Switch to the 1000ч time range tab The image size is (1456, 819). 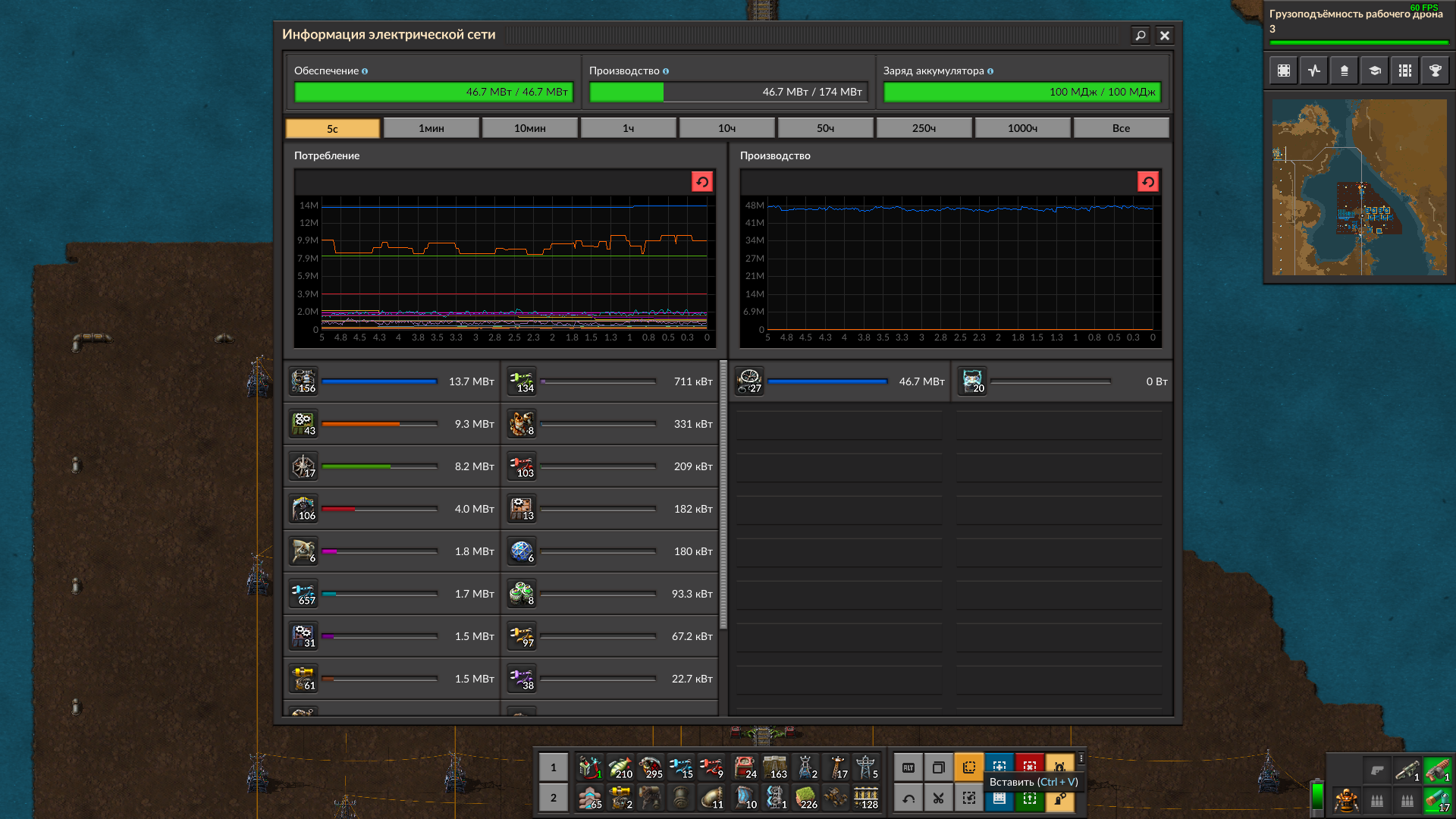pyautogui.click(x=1023, y=128)
